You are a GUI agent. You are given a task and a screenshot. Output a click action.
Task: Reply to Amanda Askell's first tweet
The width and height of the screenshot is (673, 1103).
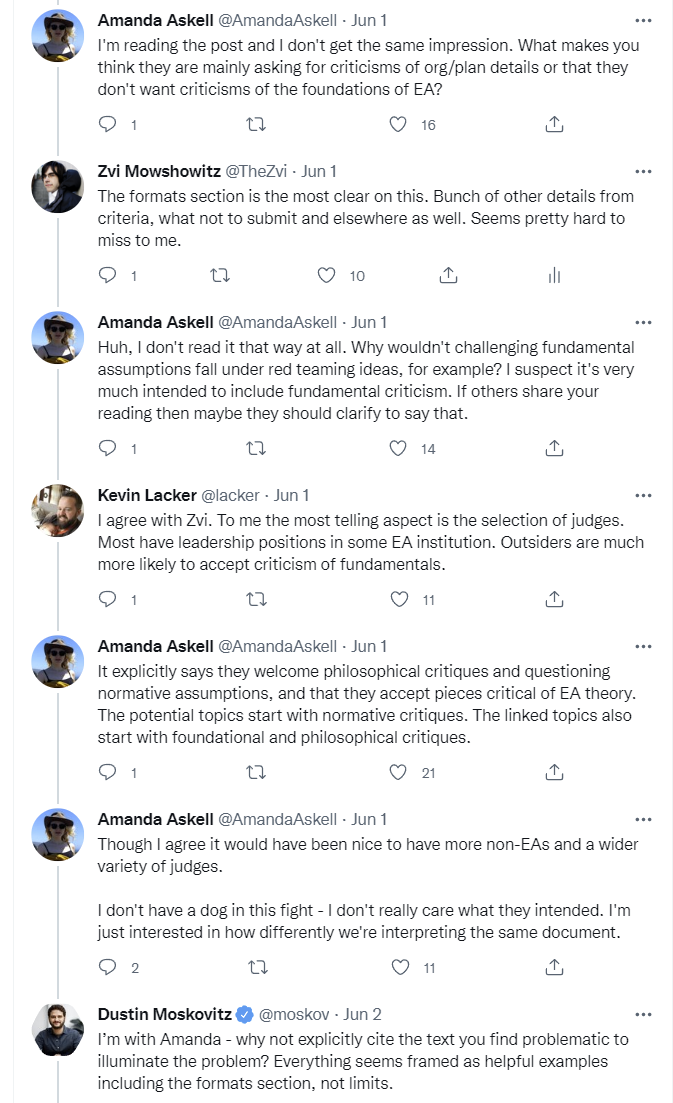[x=108, y=125]
